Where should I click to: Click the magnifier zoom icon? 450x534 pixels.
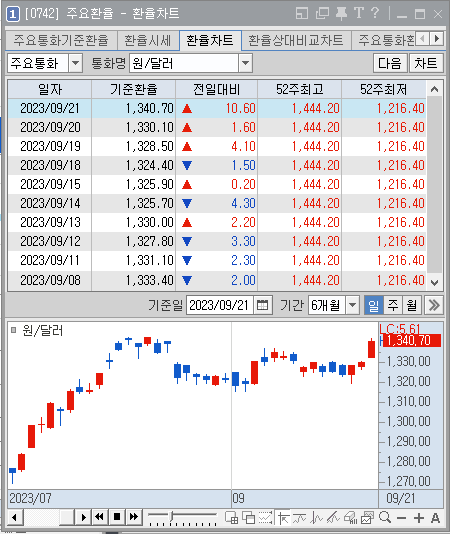tap(385, 518)
